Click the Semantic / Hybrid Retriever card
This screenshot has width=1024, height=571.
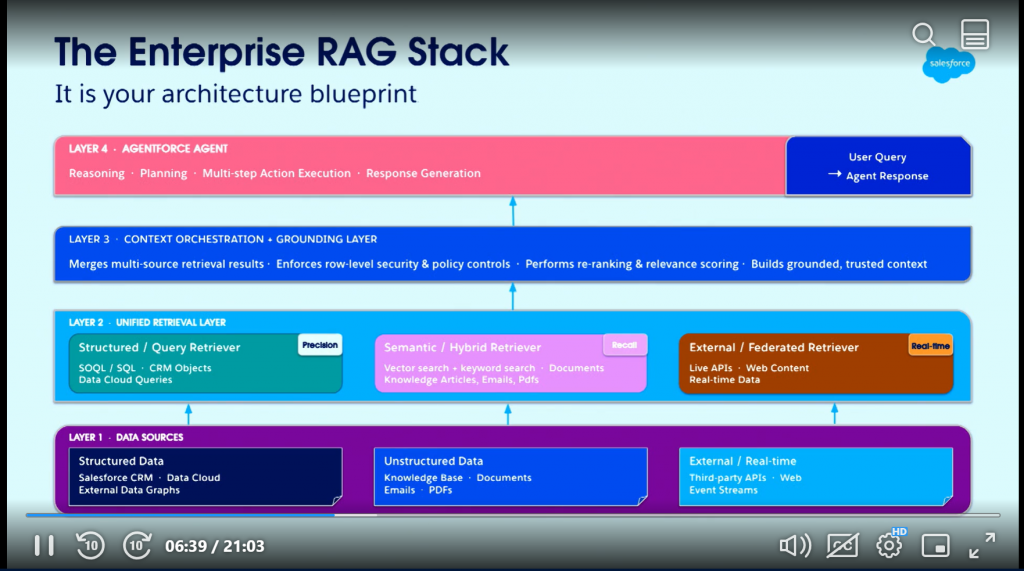(510, 364)
